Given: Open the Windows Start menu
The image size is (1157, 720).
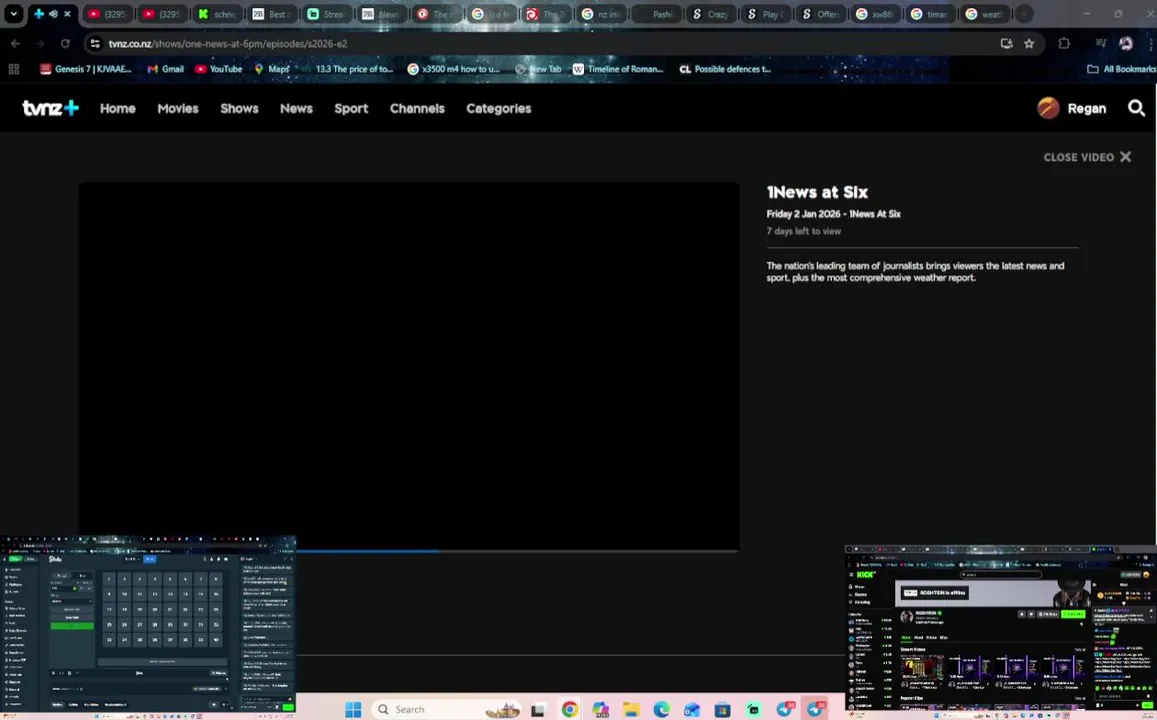Looking at the screenshot, I should click(x=353, y=710).
